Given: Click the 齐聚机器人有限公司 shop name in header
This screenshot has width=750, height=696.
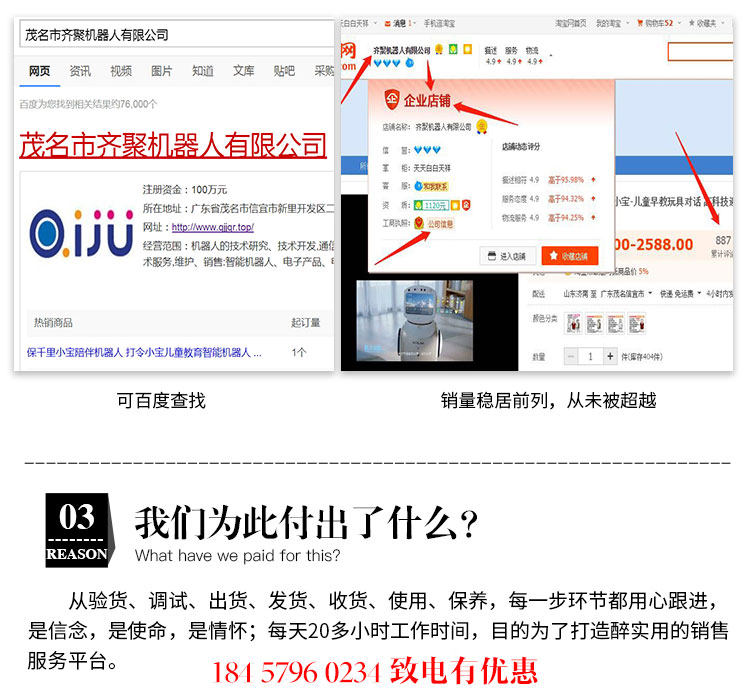Looking at the screenshot, I should [x=402, y=50].
